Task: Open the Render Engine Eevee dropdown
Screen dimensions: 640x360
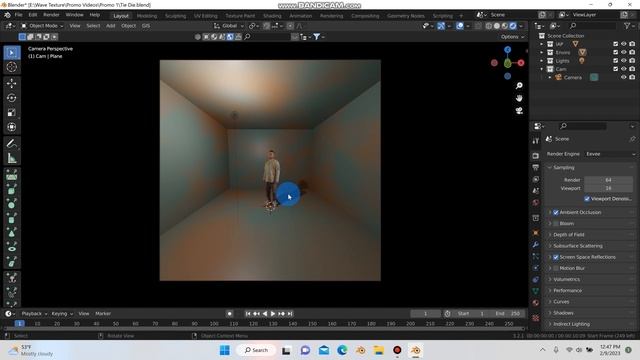Action: pyautogui.click(x=610, y=154)
